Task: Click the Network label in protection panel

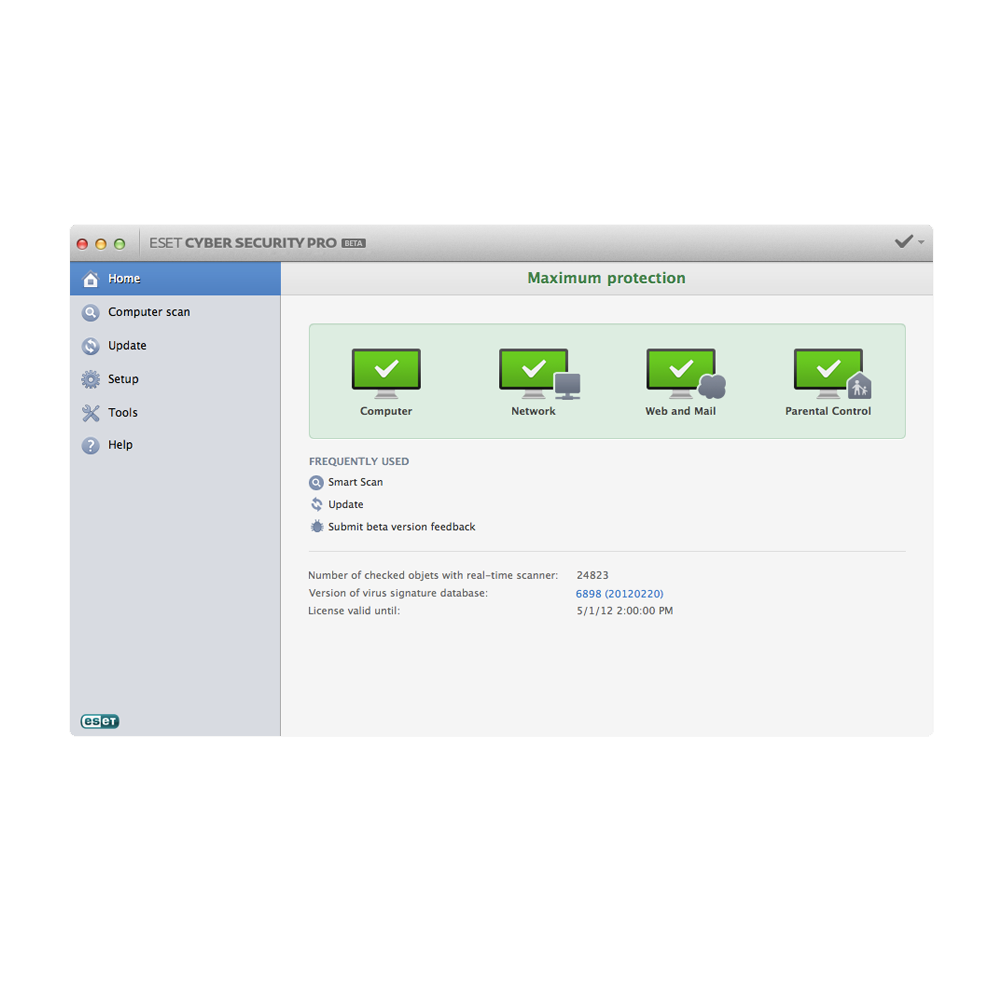Action: tap(533, 411)
